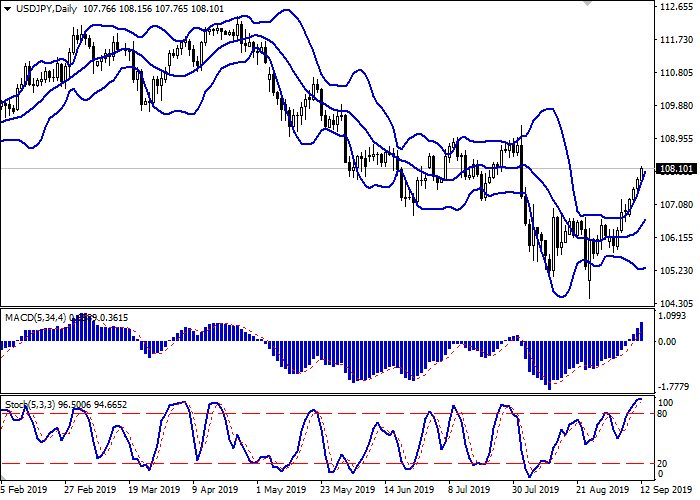Click the current price tag 108.101
The width and height of the screenshot is (700, 500).
(675, 169)
